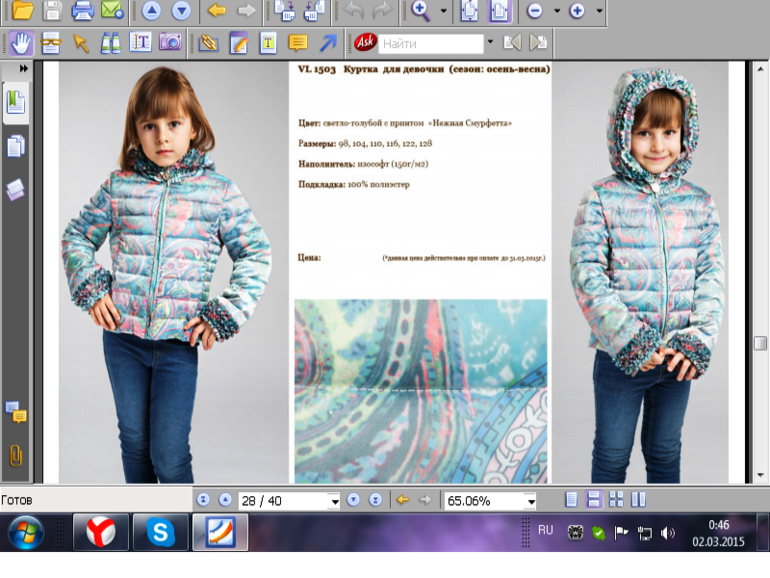The image size is (770, 578).
Task: Open the Comments side panel
Action: (x=16, y=411)
